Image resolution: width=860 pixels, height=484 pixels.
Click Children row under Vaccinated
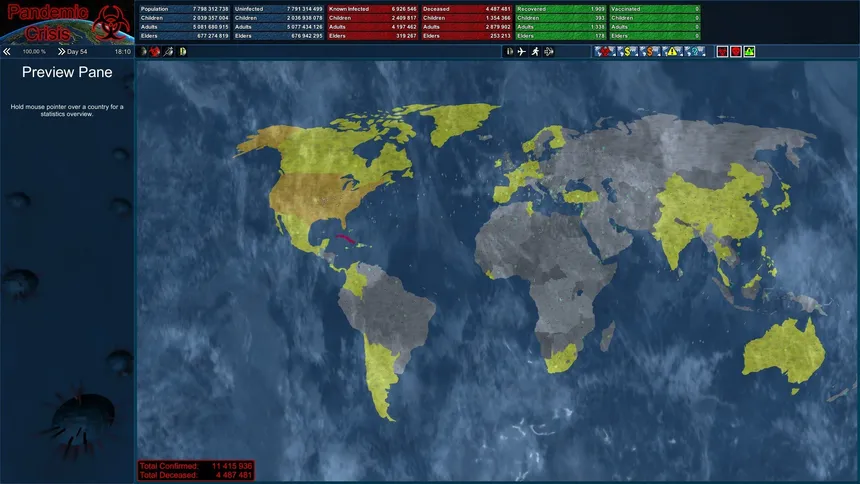[655, 18]
